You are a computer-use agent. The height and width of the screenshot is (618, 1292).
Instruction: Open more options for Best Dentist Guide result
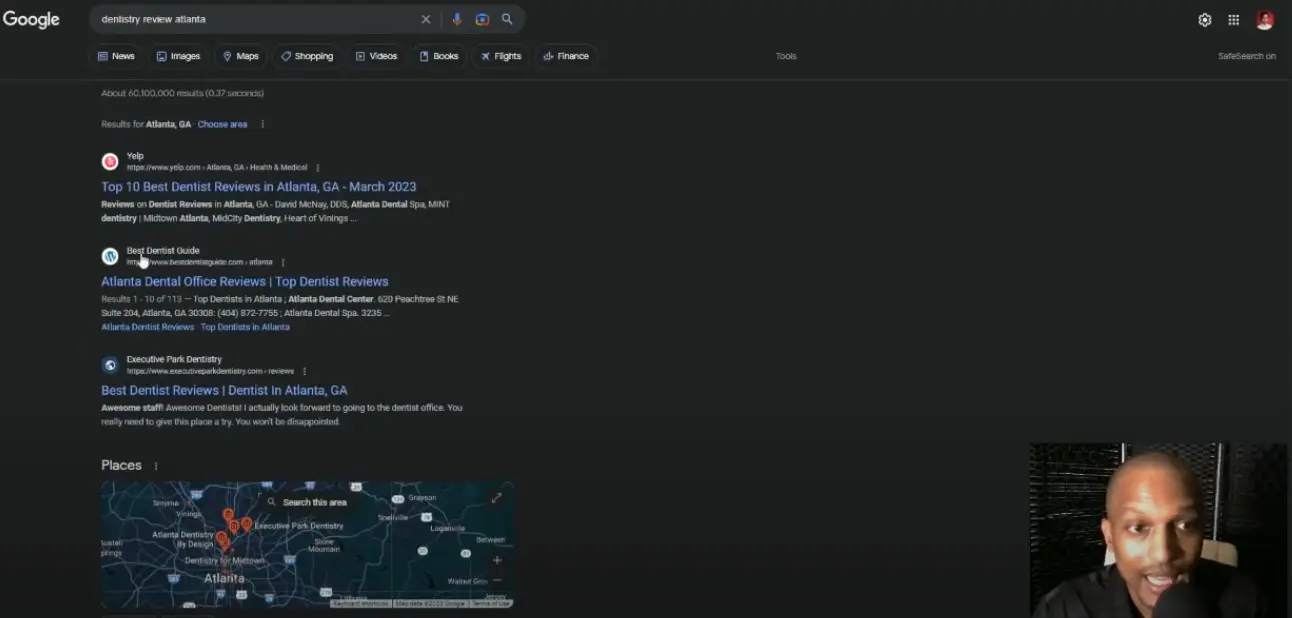(283, 263)
